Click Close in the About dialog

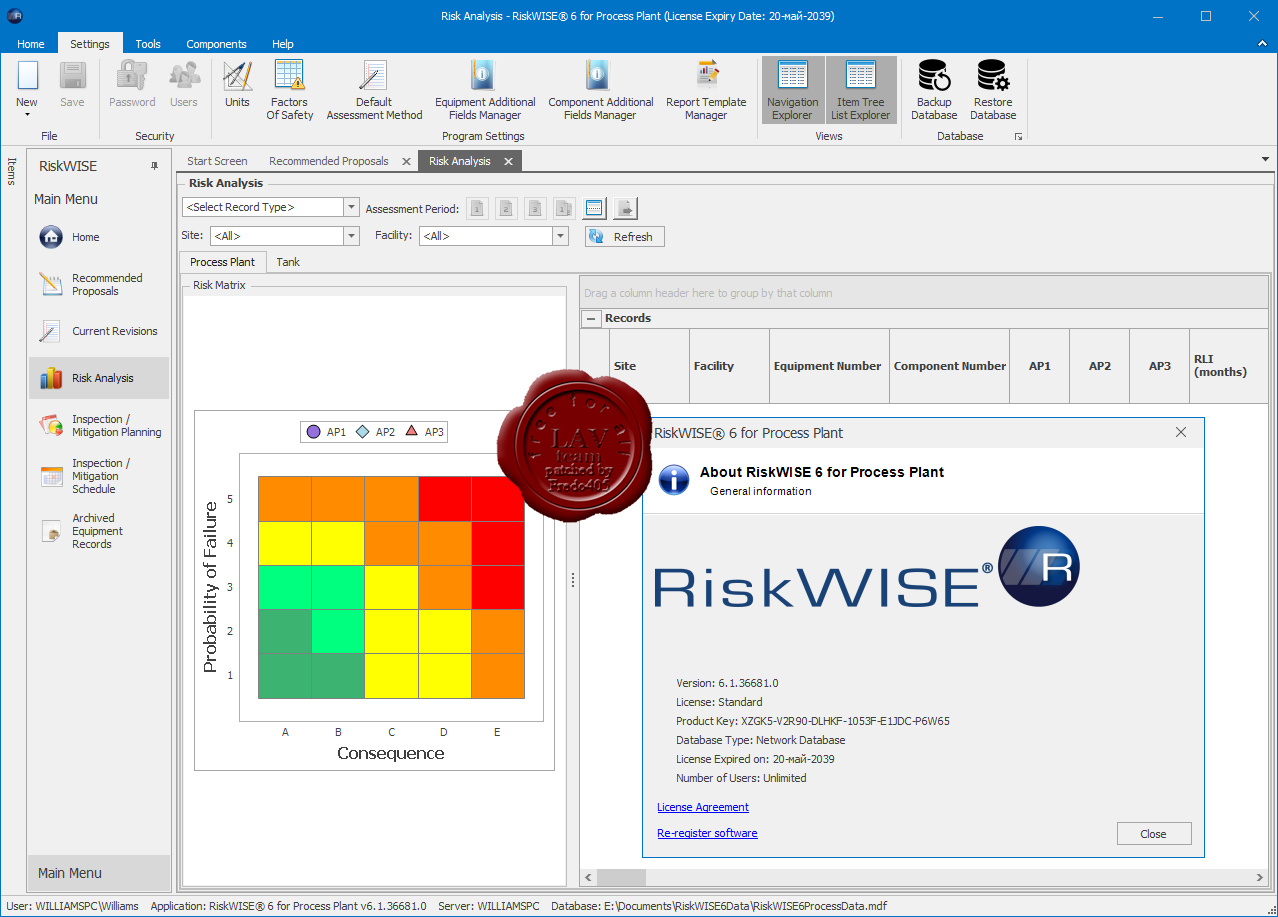pyautogui.click(x=1153, y=834)
